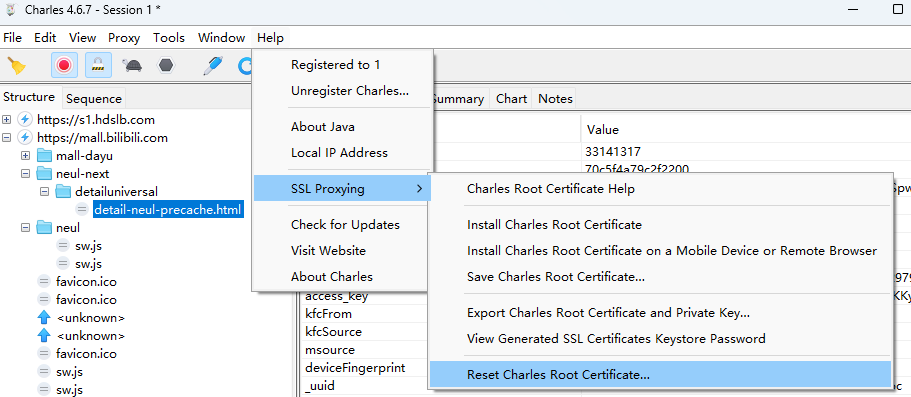This screenshot has height=397, width=911.
Task: Export Charles Root Certificate and Private Key
Action: (x=660, y=313)
